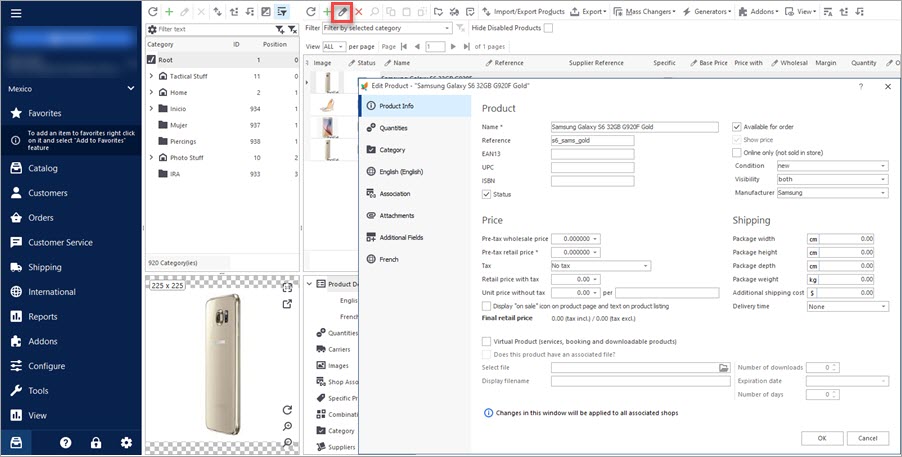Image resolution: width=902 pixels, height=457 pixels.
Task: Go to the first page of products
Action: pos(403,46)
